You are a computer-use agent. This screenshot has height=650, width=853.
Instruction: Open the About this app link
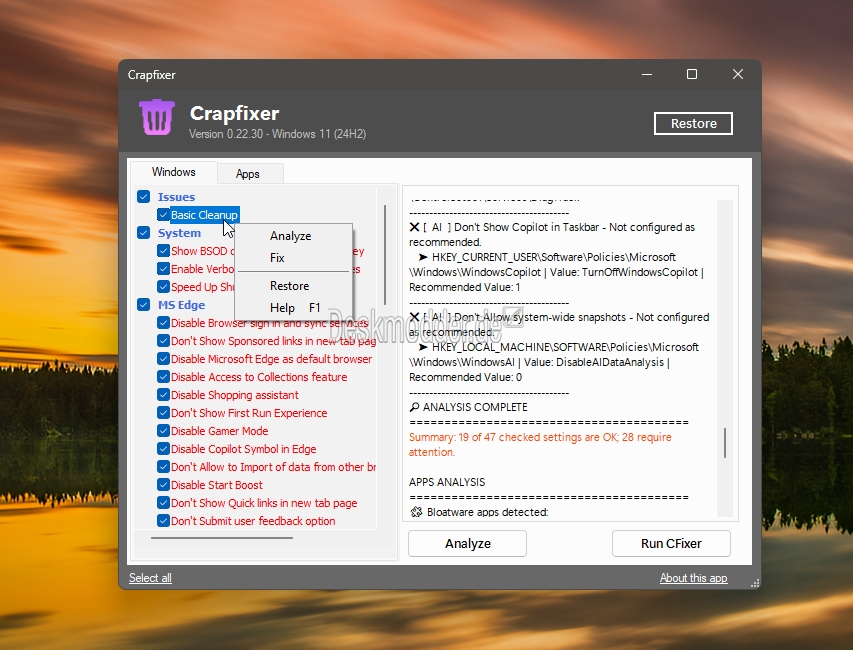(x=694, y=578)
